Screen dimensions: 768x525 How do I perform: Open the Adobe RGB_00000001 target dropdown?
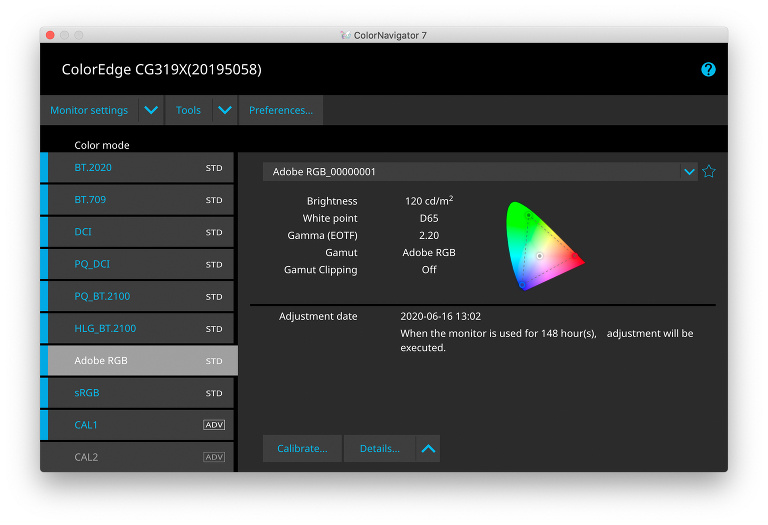point(689,172)
